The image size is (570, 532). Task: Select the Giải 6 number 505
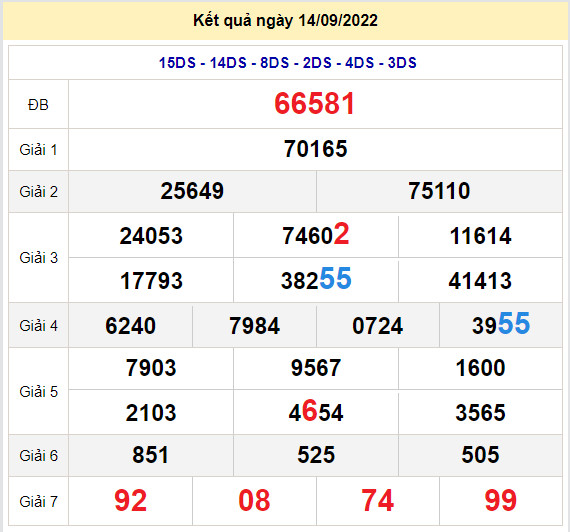coord(480,455)
